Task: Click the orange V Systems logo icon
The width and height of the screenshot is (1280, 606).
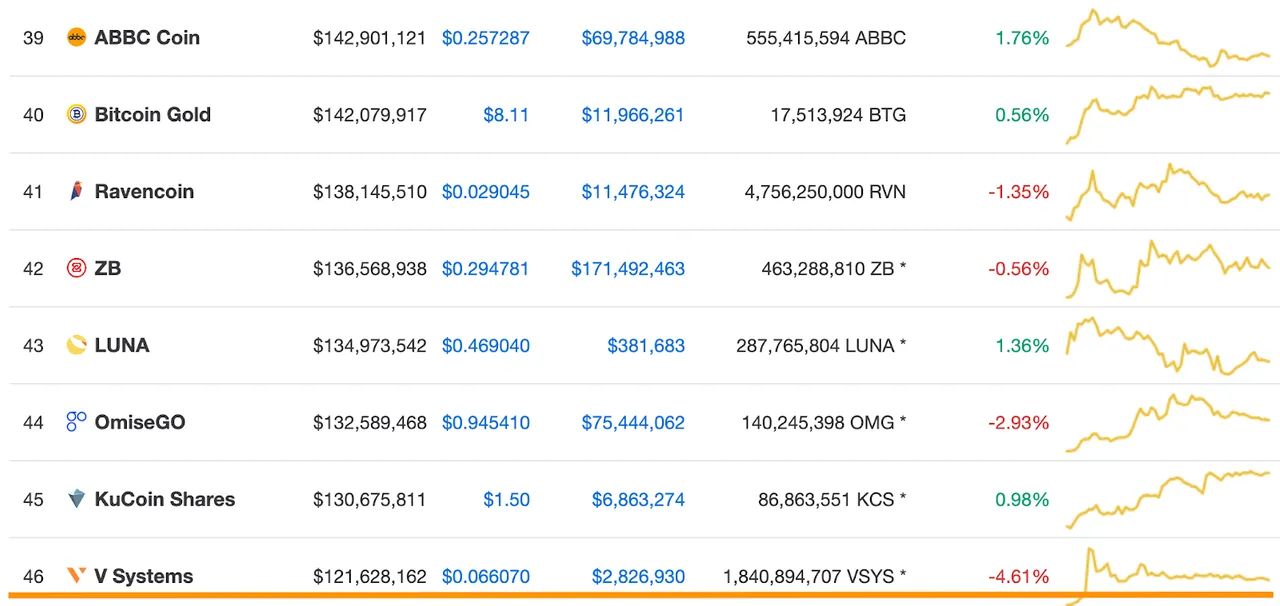Action: (x=76, y=576)
